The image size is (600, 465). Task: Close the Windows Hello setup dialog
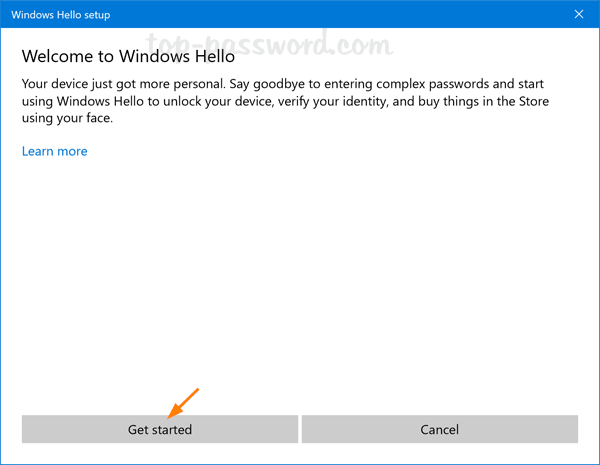click(x=579, y=15)
